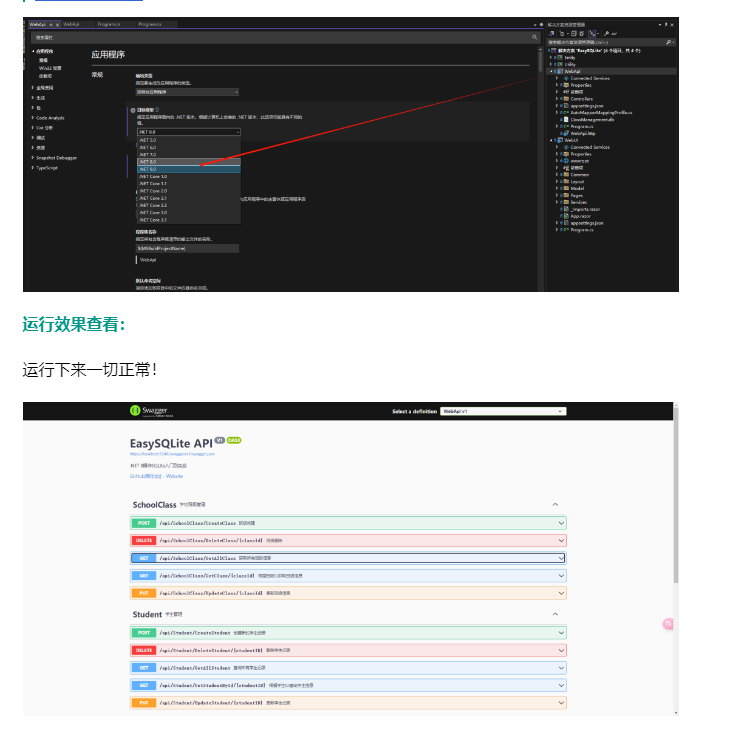Select .NET 6.0 in the target framework list
This screenshot has width=736, height=737.
tap(189, 148)
